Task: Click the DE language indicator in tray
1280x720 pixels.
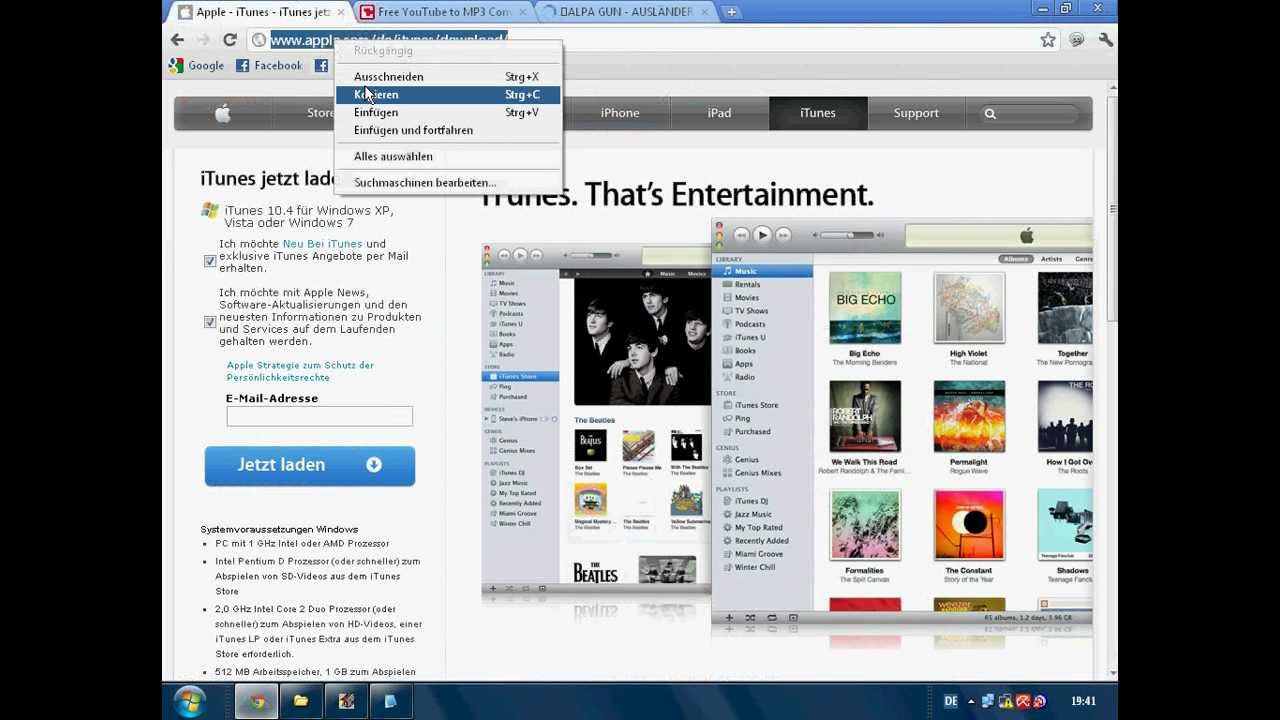Action: (951, 702)
